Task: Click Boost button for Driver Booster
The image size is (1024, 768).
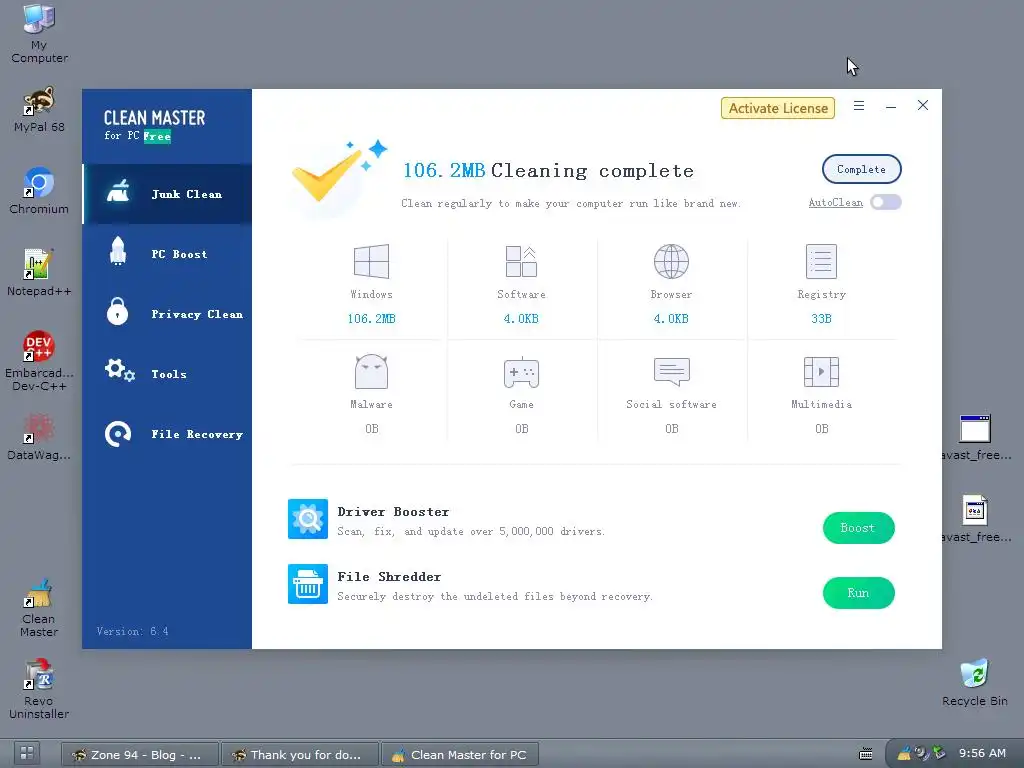Action: pyautogui.click(x=858, y=528)
